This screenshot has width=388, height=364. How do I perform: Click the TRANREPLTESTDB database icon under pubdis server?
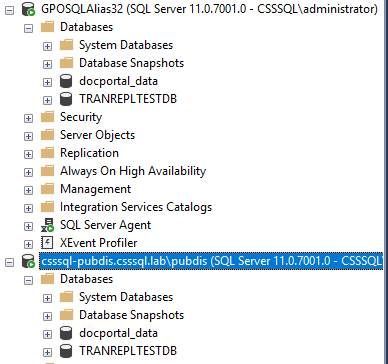click(66, 351)
